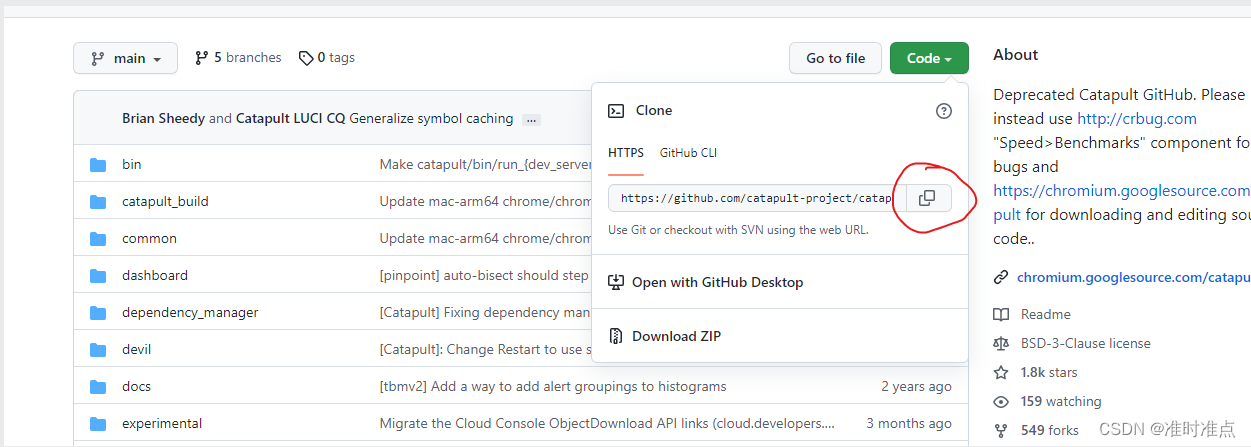The height and width of the screenshot is (447, 1251).
Task: Click the folder icon next to experimental
Action: point(98,424)
